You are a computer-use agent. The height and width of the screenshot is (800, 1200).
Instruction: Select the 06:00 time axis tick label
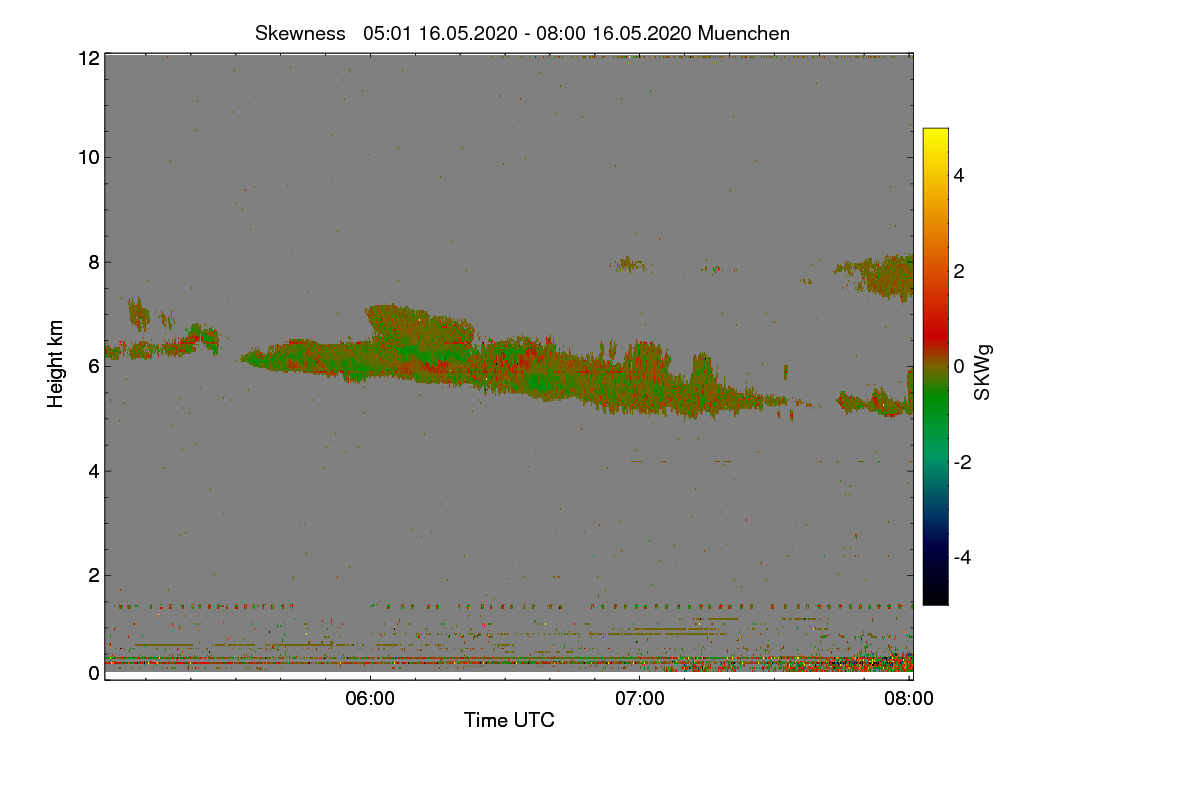(x=370, y=699)
